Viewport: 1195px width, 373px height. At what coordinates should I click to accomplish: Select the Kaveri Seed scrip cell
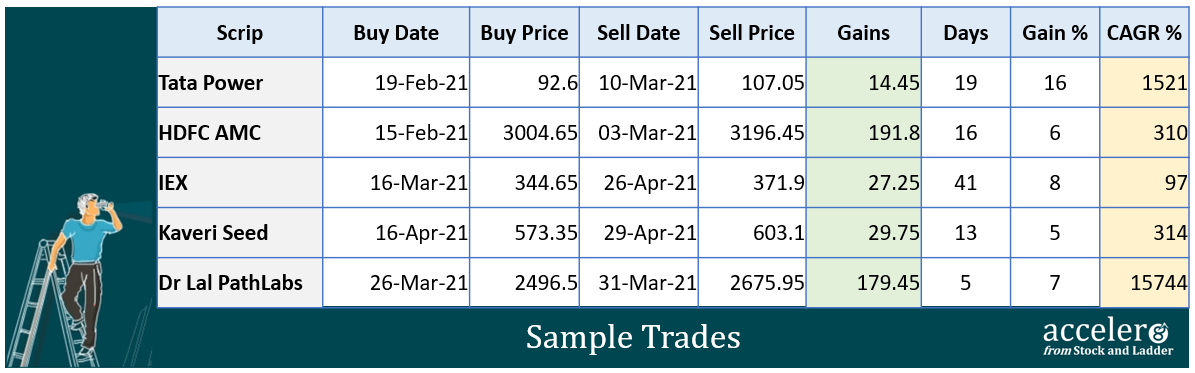point(239,233)
